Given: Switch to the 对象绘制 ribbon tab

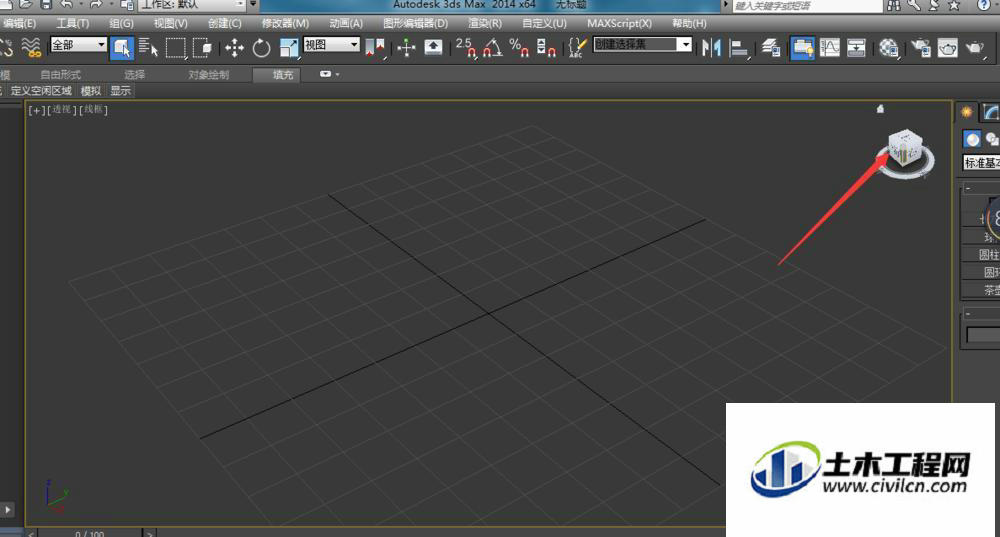Looking at the screenshot, I should tap(209, 75).
